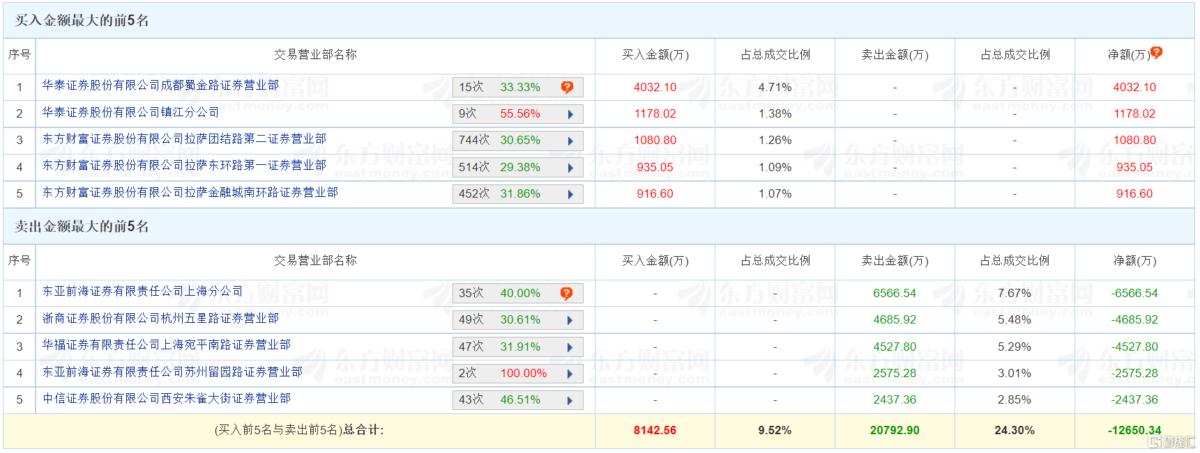
Task: Expand the arrow beside 49次 30.61%
Action: (x=570, y=320)
